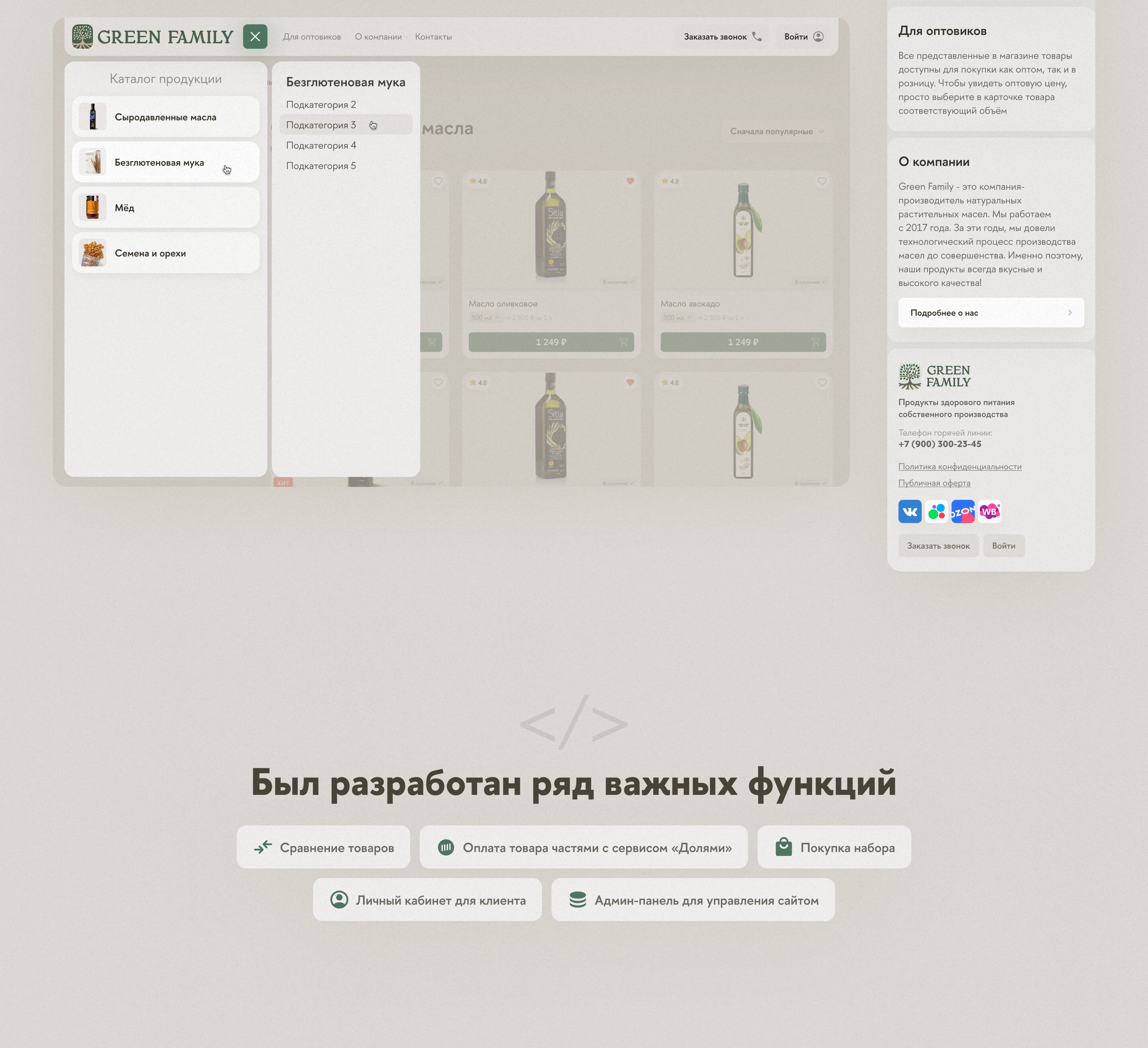Image resolution: width=1148 pixels, height=1048 pixels.
Task: Expand 300 мл volume selector on Масло авокадо
Action: pyautogui.click(x=677, y=318)
